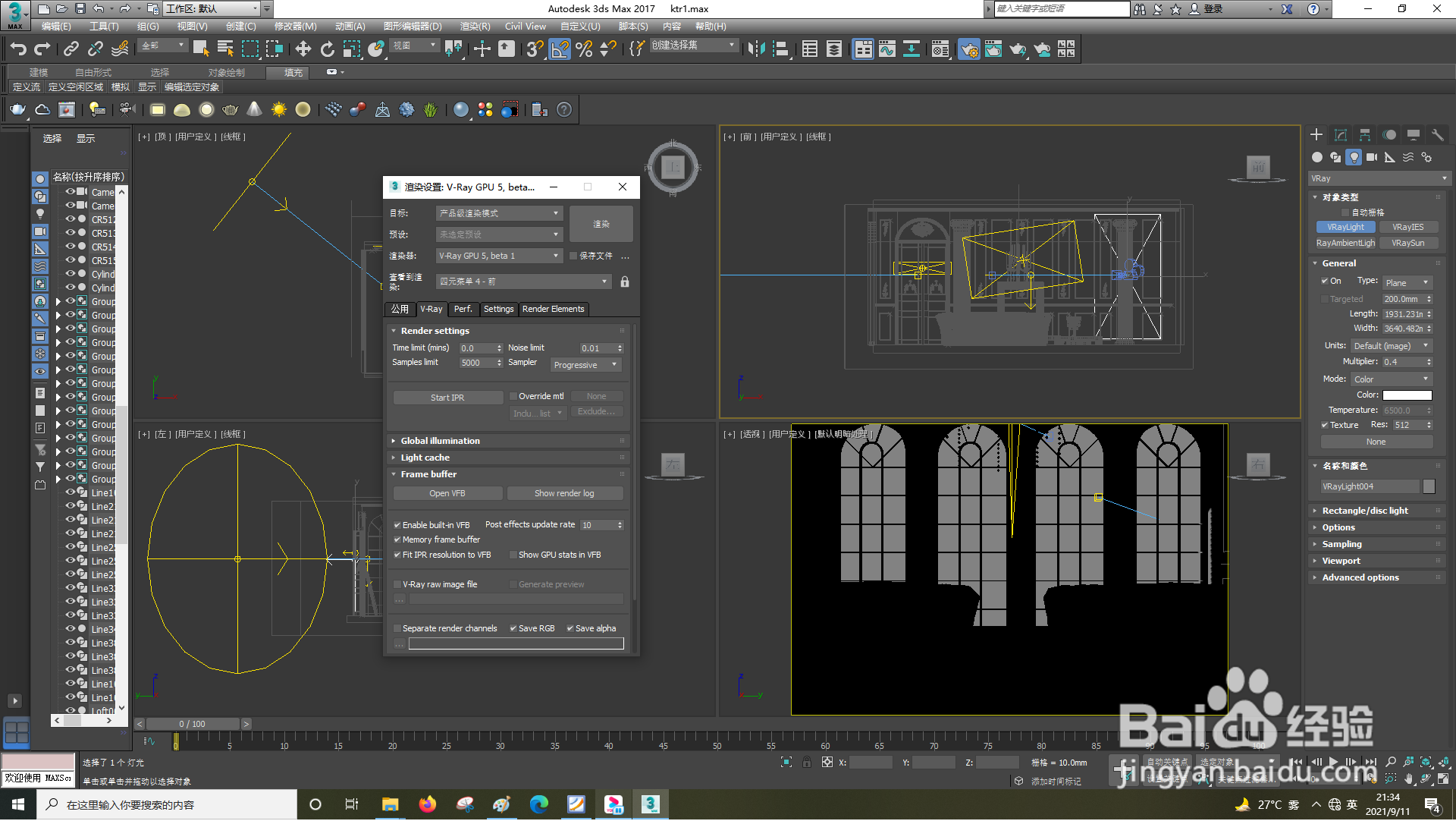Click the large 渲染 render button
1456x821 pixels.
601,224
